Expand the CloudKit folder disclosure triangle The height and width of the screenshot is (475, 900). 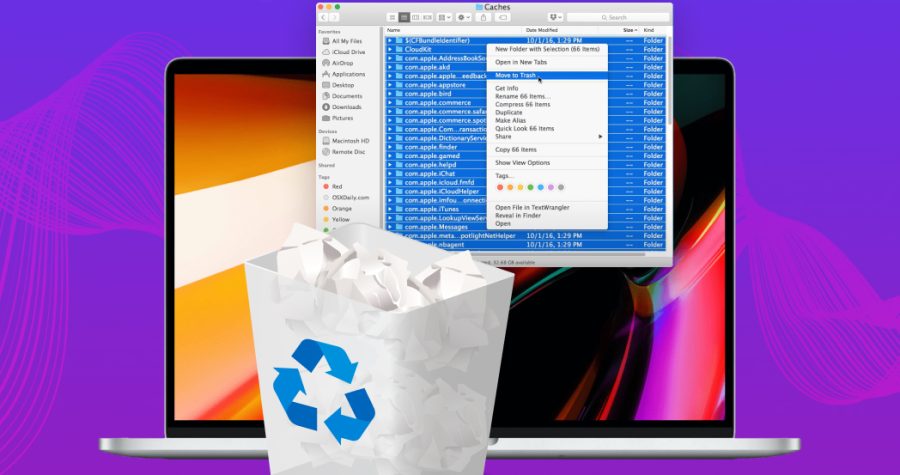390,49
